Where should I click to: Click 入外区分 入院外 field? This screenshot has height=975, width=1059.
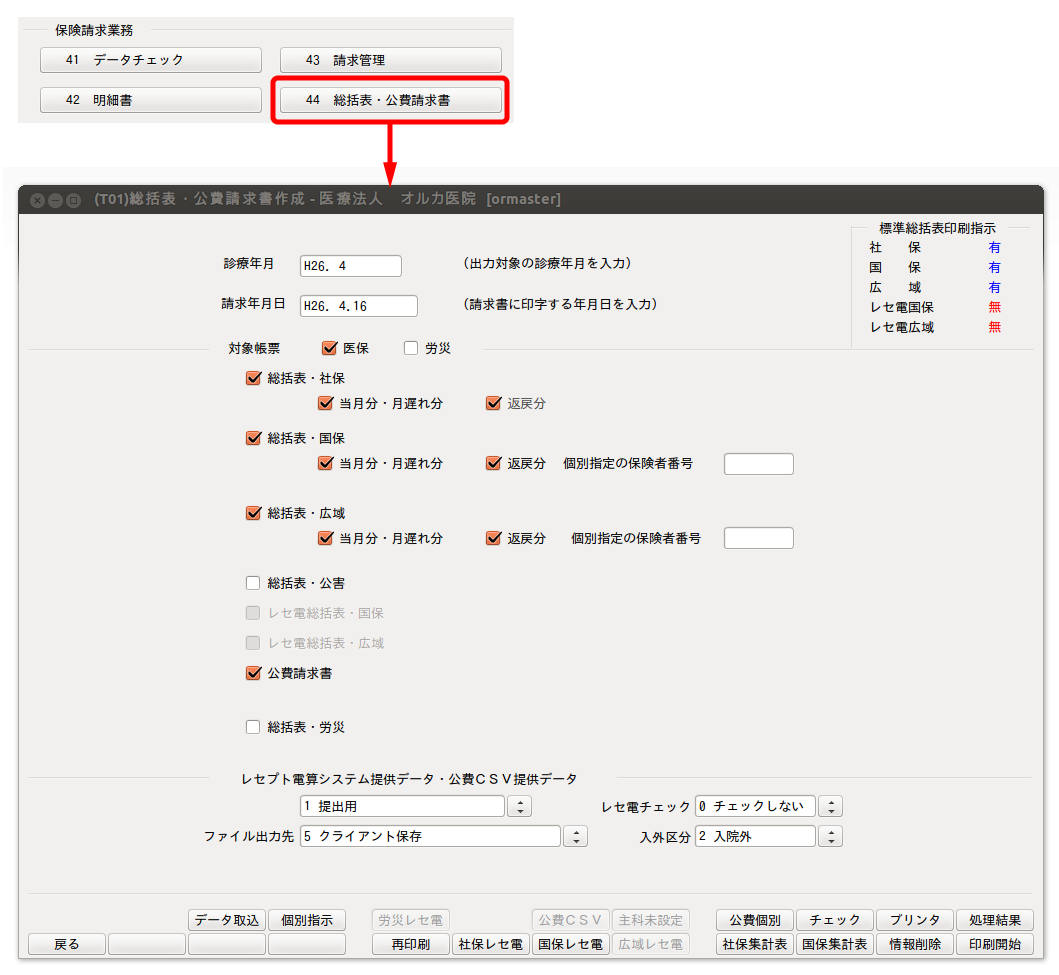point(755,837)
